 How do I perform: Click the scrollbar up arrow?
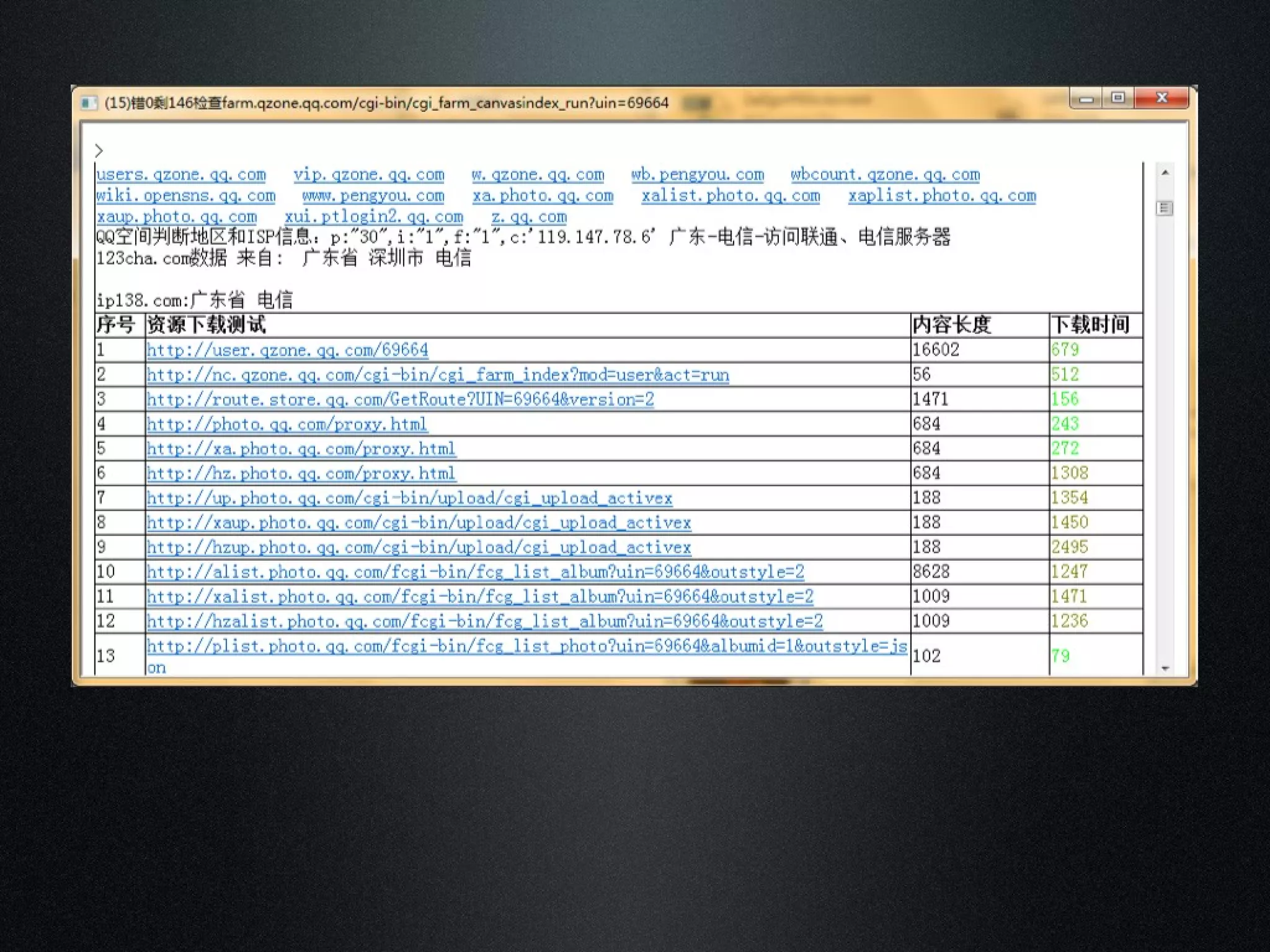(1165, 172)
